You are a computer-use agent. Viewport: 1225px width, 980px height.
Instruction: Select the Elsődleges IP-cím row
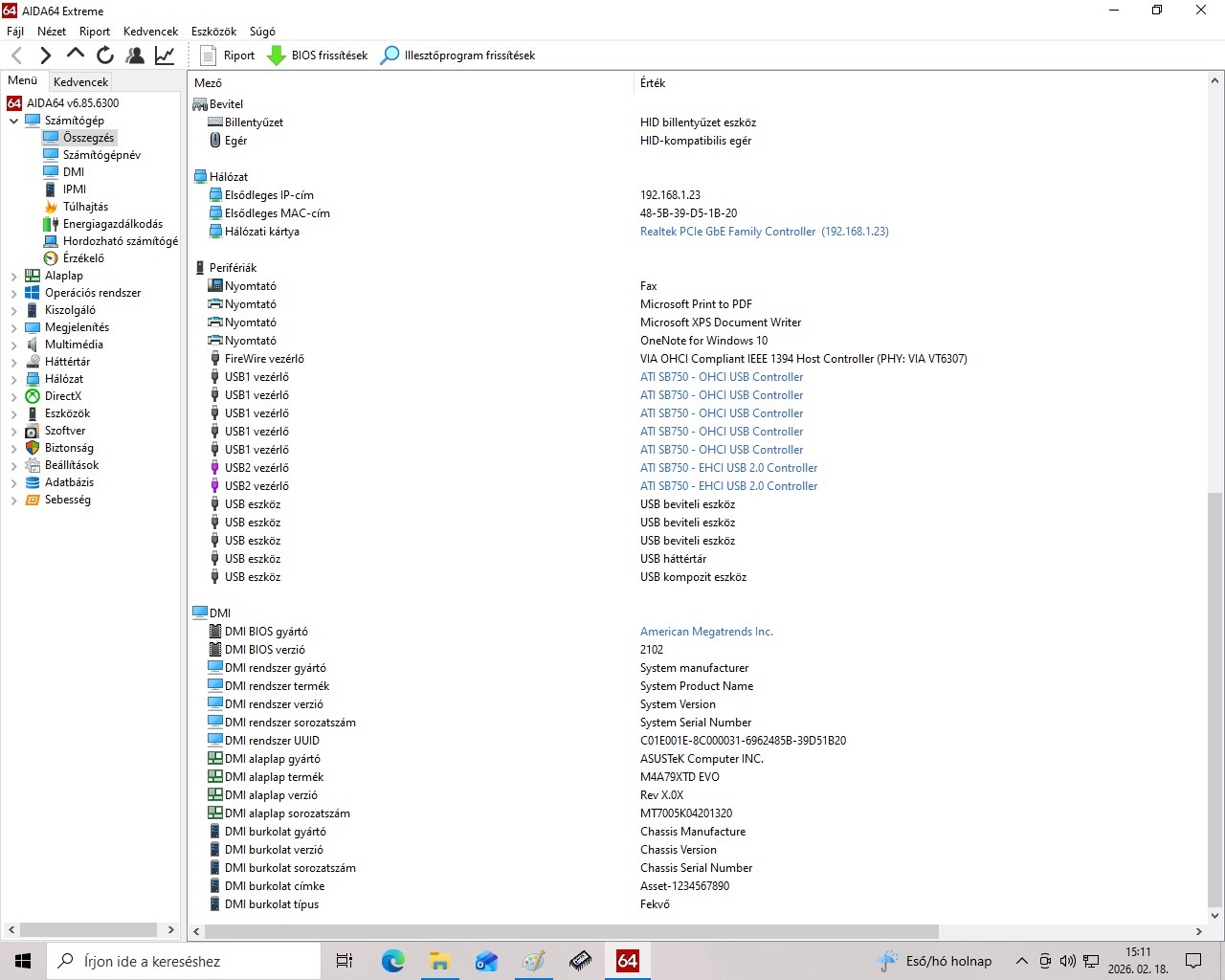[x=699, y=195]
